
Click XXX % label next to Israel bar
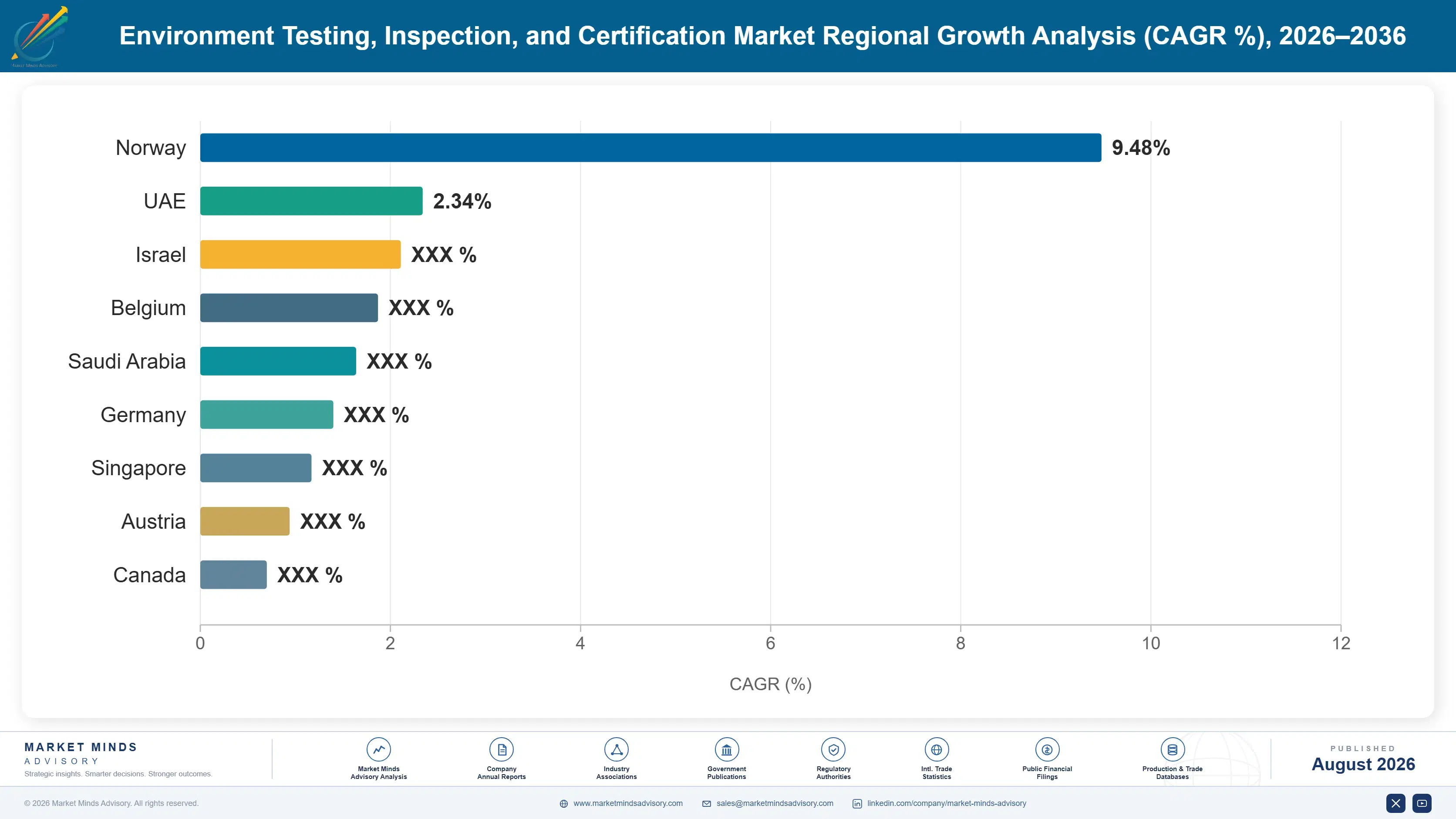(x=444, y=255)
